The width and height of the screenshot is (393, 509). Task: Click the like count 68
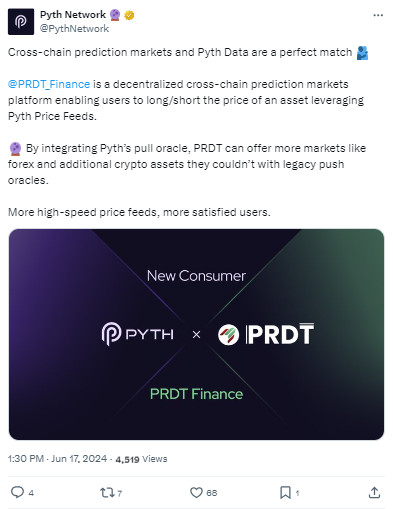point(212,493)
